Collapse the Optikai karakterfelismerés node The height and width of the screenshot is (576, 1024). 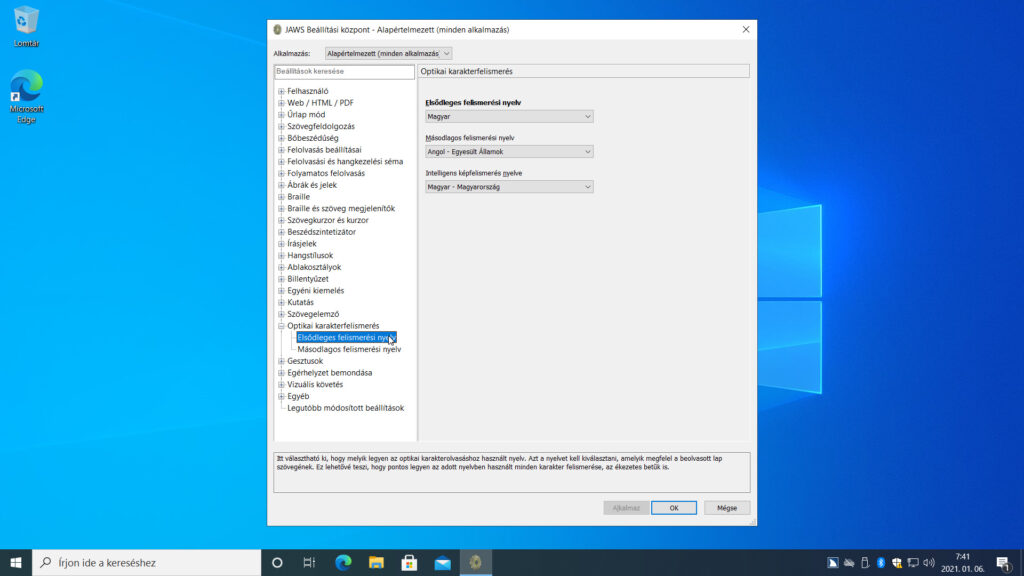281,326
